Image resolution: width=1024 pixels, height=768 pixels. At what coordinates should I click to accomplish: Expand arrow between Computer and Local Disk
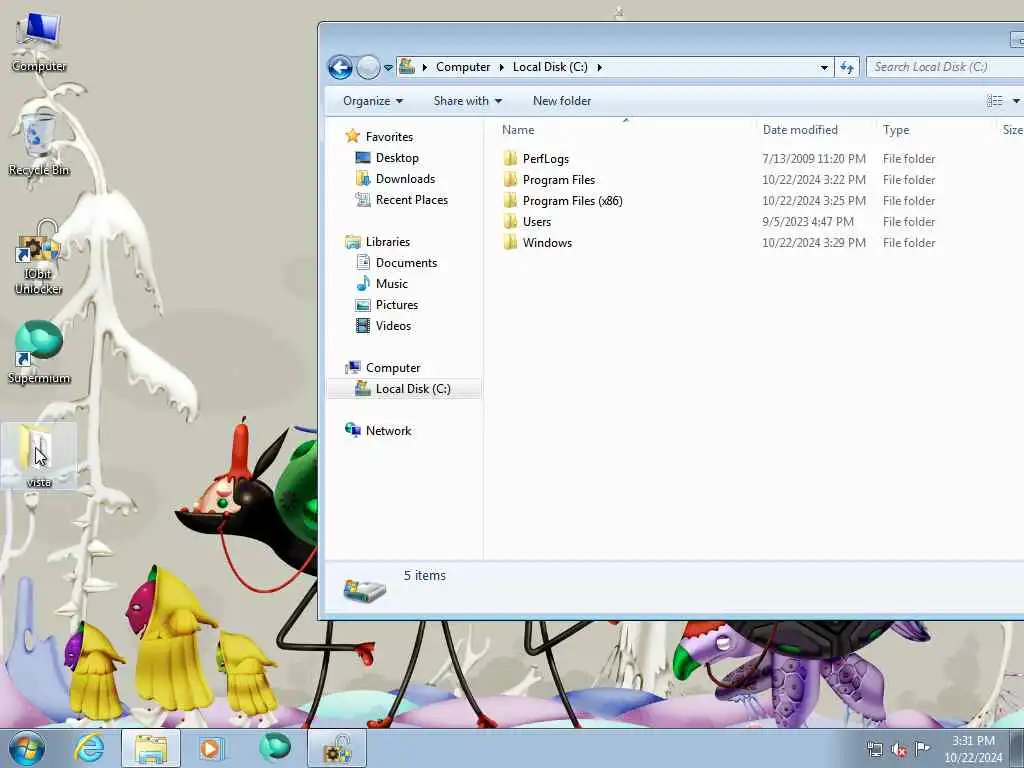(x=502, y=67)
